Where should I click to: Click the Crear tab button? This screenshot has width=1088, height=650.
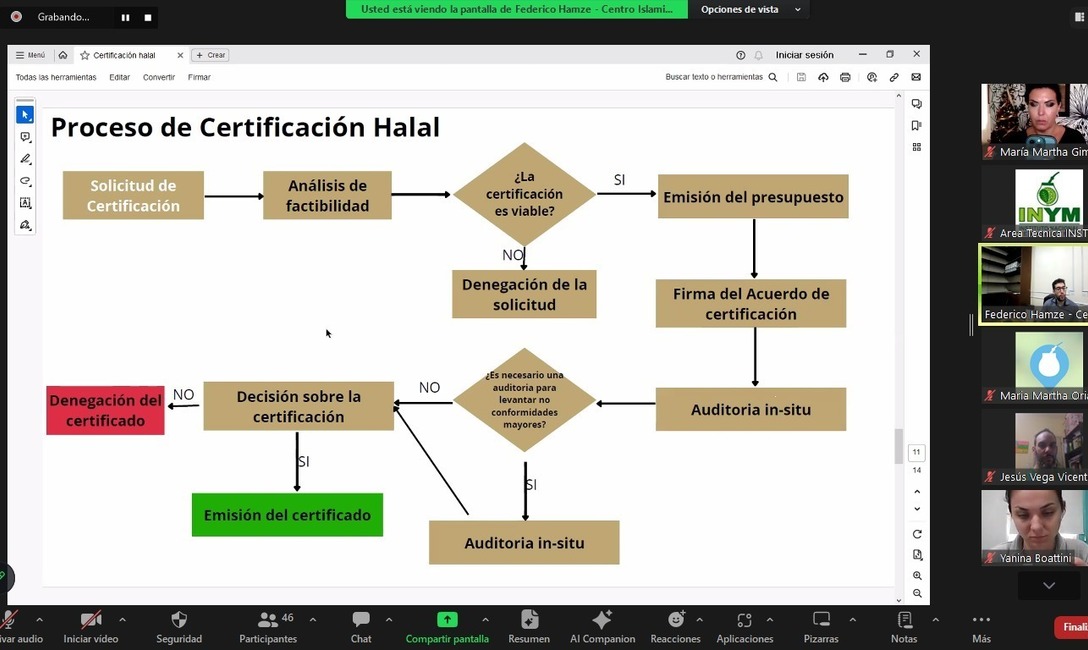[209, 55]
